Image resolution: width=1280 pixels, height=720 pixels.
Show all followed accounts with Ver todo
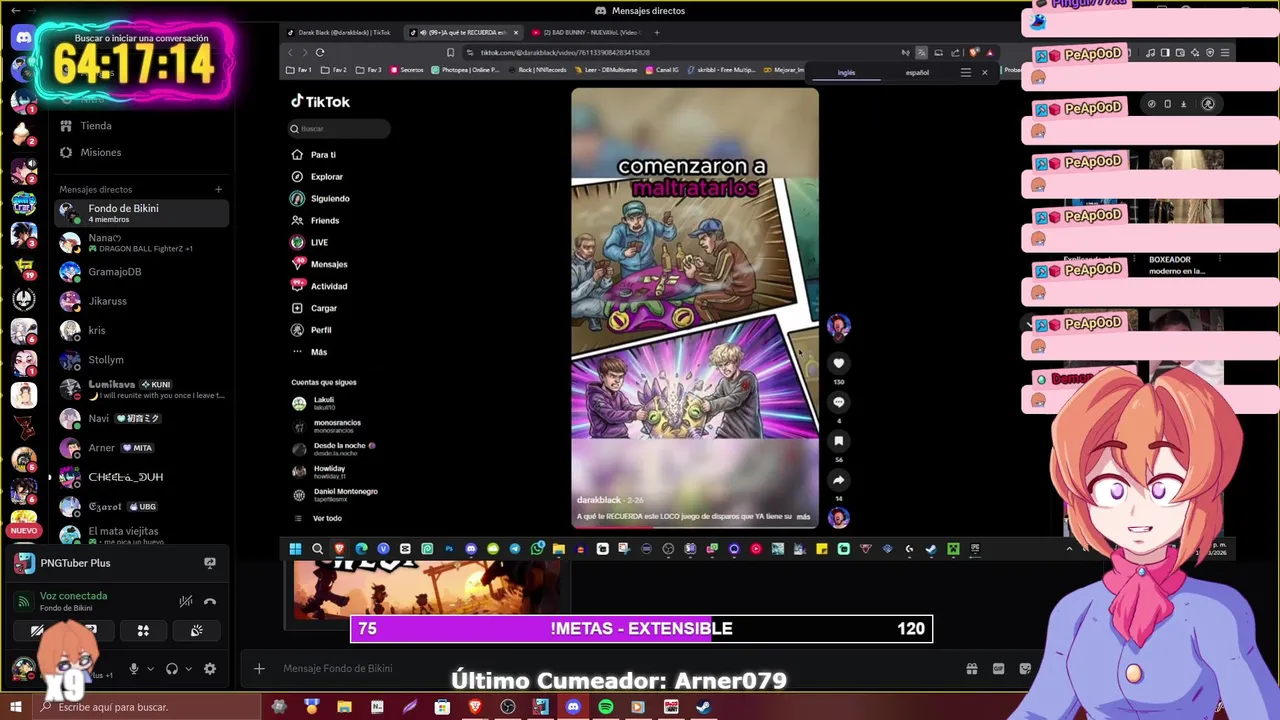click(327, 518)
